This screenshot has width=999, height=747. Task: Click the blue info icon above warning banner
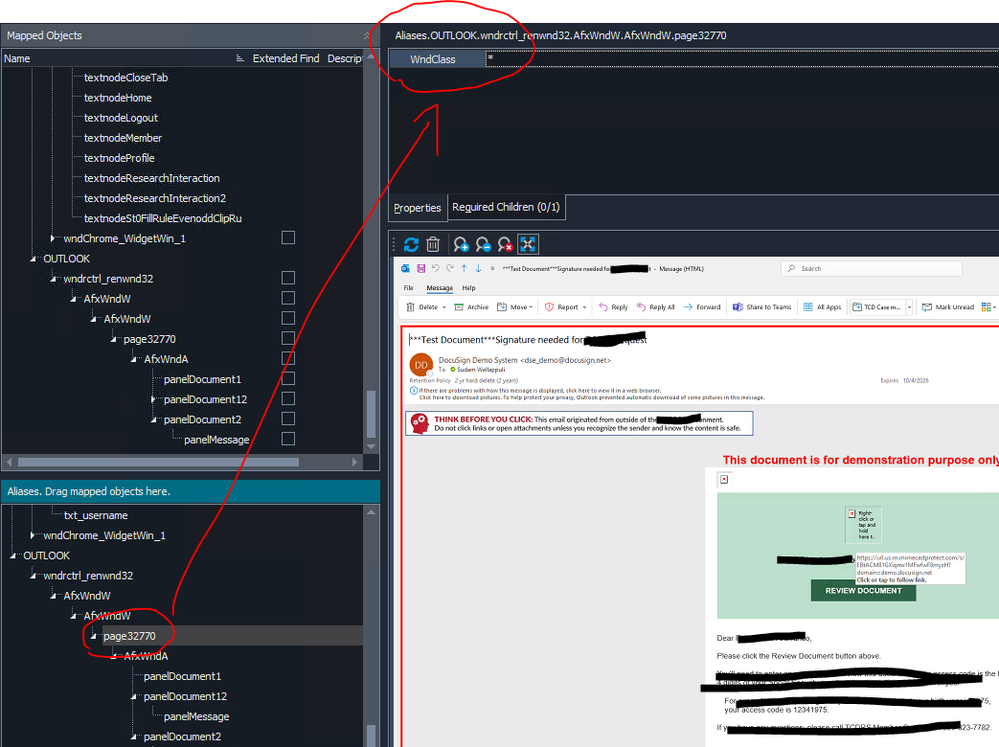413,391
